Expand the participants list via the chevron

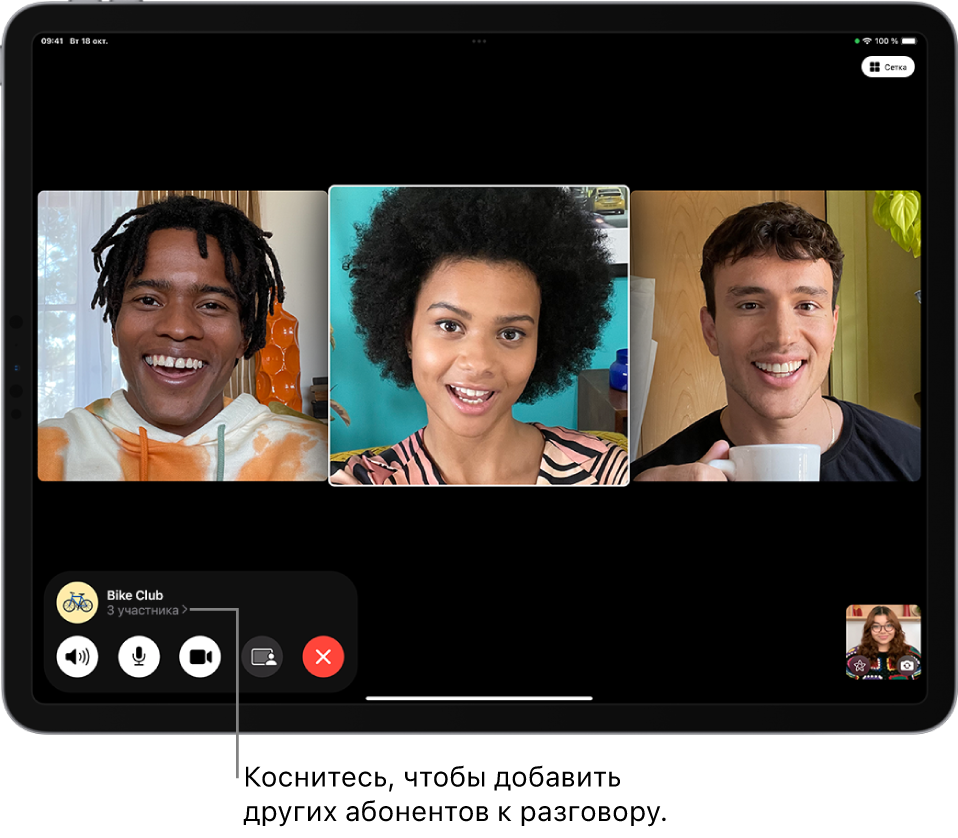click(x=185, y=609)
